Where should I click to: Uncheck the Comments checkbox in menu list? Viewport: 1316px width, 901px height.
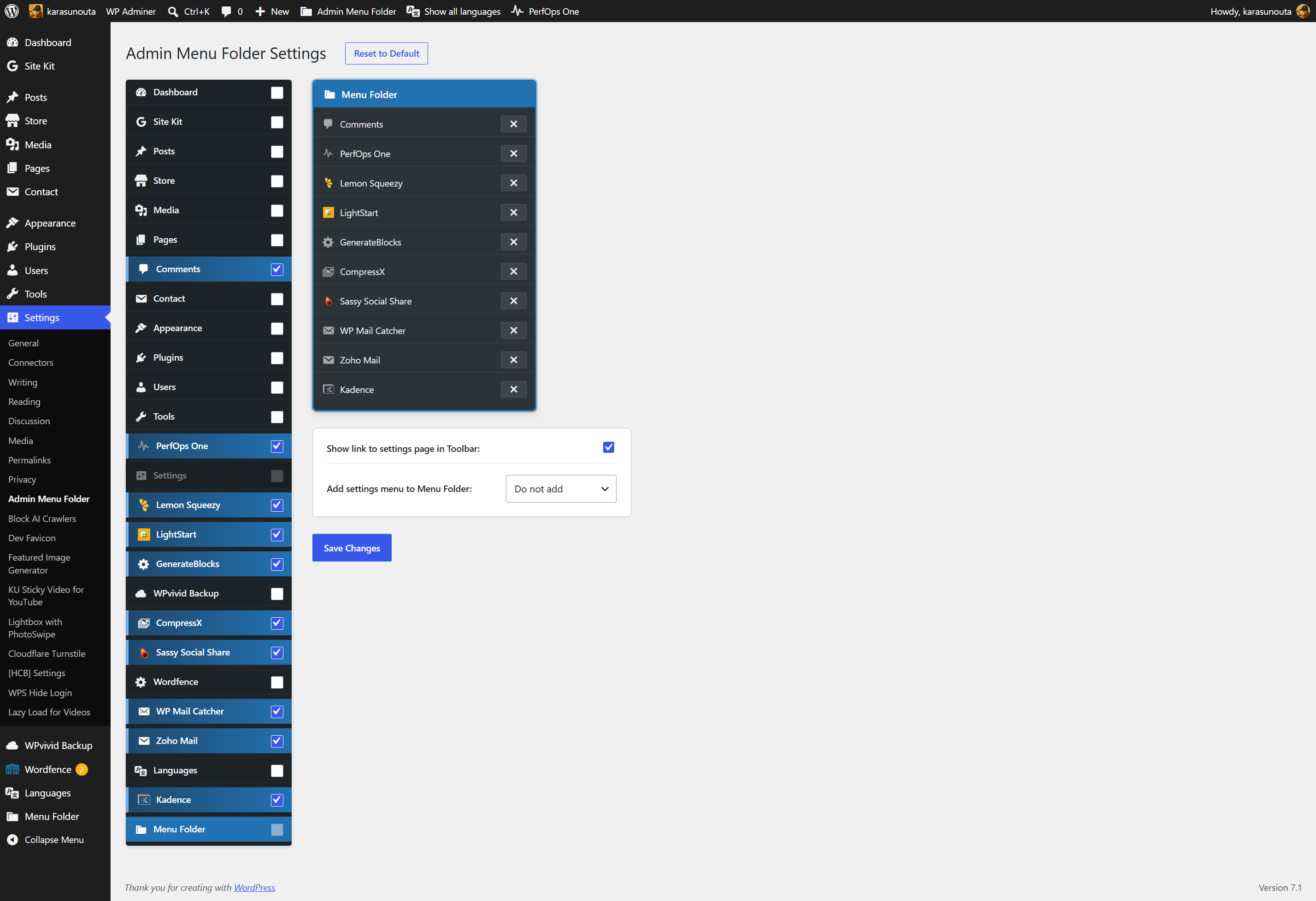pyautogui.click(x=277, y=269)
